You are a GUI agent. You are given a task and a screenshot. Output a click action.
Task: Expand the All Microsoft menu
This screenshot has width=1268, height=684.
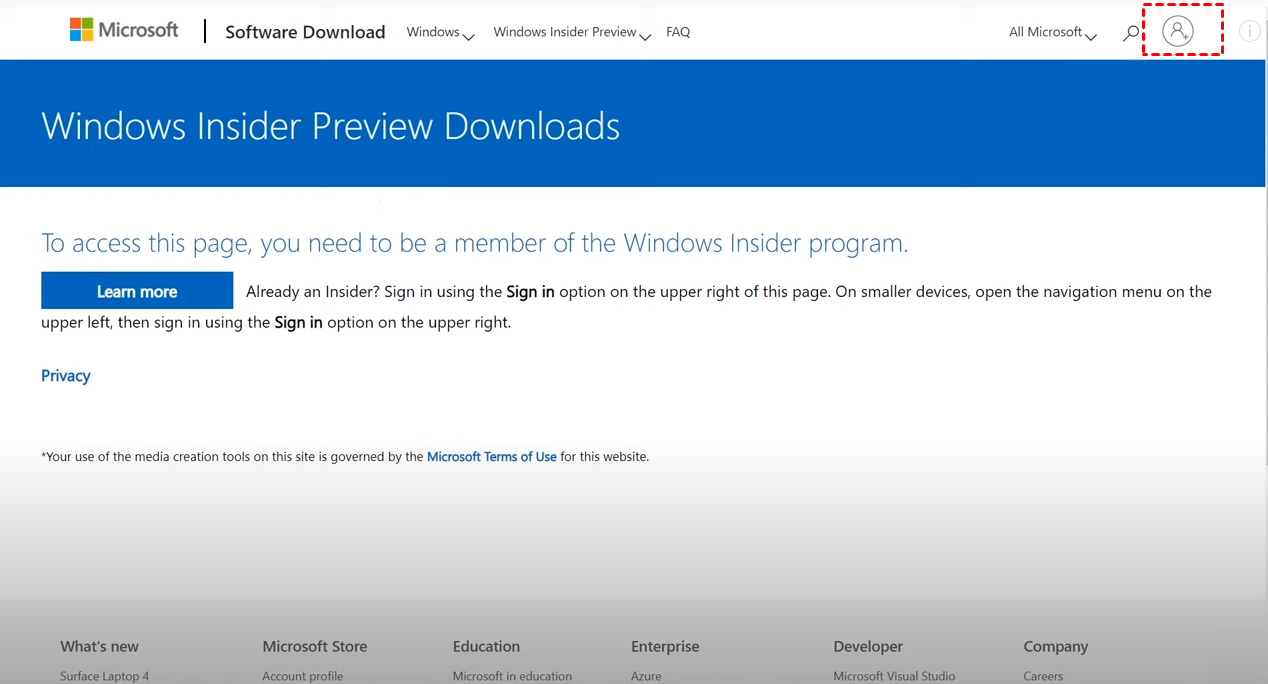(x=1053, y=33)
